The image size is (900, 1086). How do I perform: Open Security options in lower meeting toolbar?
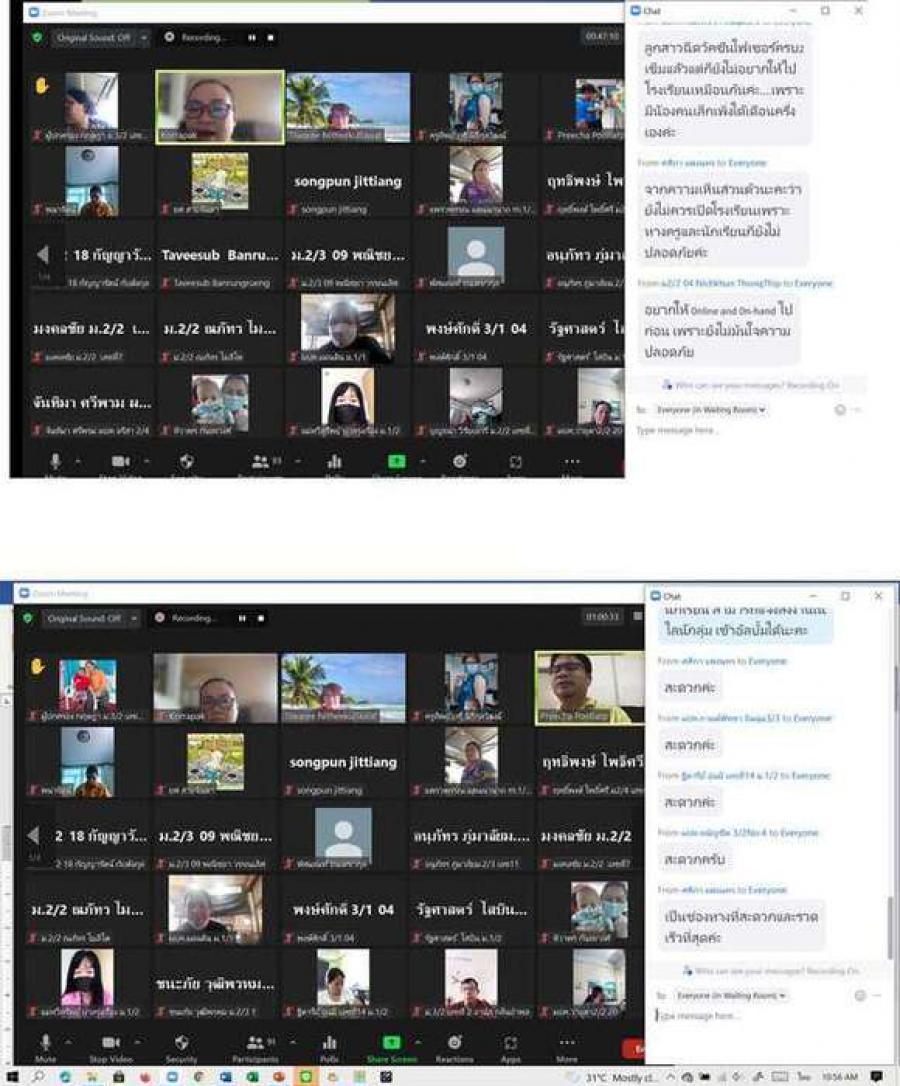181,1043
